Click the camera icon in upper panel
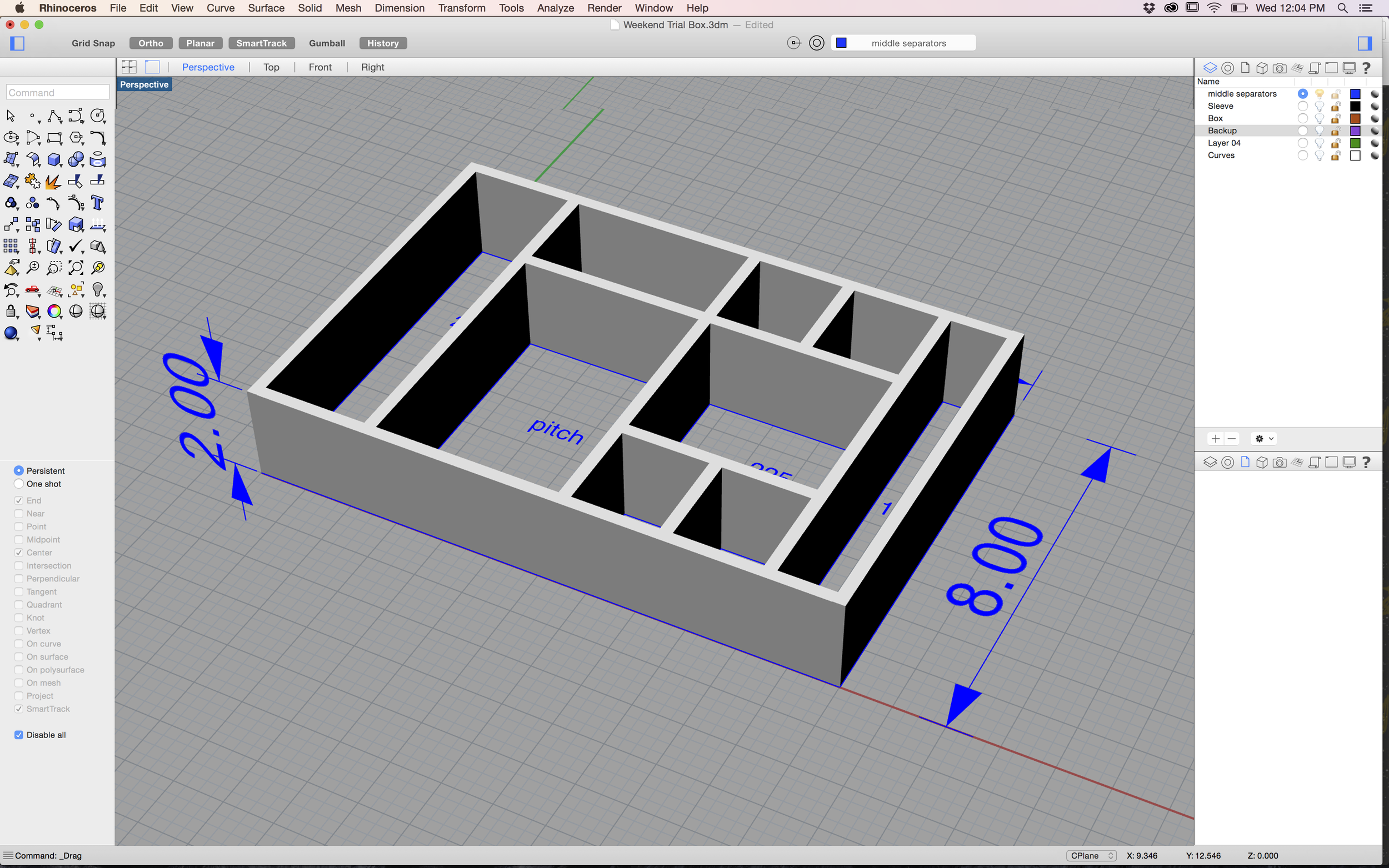 click(x=1279, y=68)
